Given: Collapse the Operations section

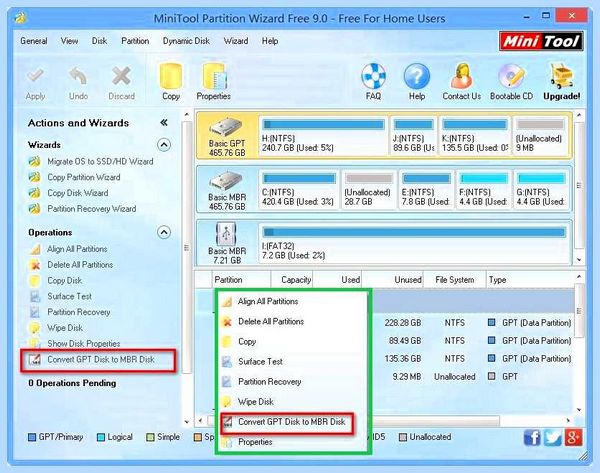Looking at the screenshot, I should coord(164,232).
